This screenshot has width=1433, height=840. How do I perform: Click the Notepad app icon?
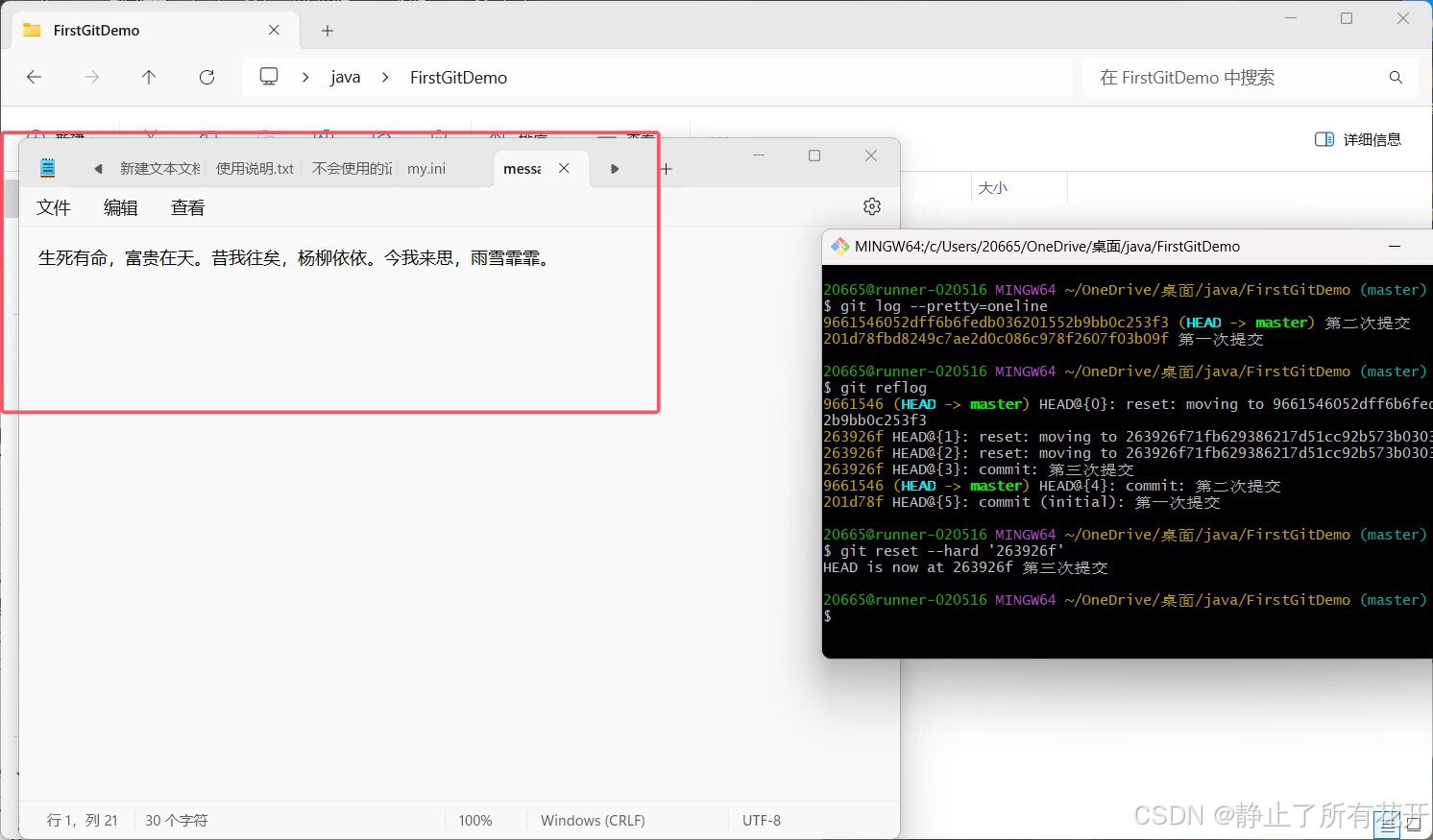tap(47, 168)
